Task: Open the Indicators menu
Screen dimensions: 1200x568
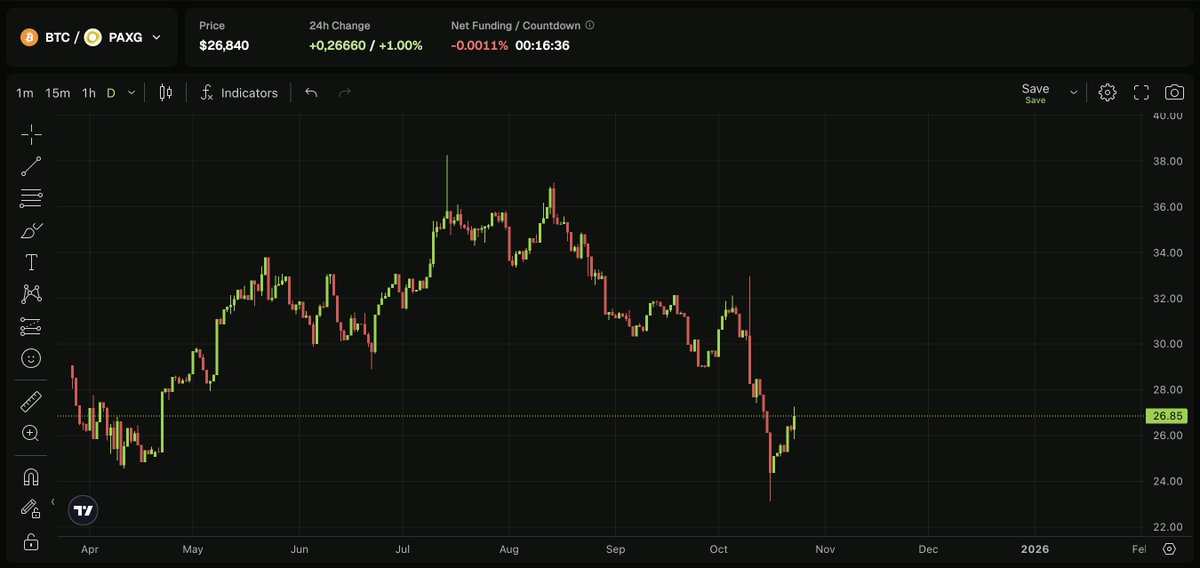Action: click(239, 93)
